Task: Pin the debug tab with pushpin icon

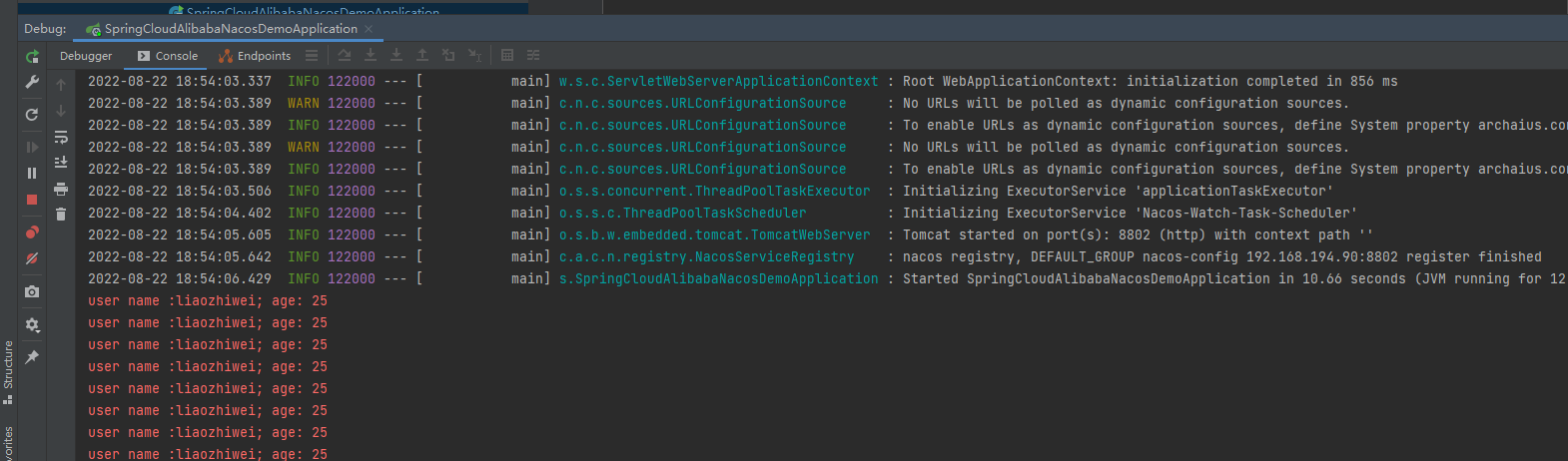Action: pyautogui.click(x=32, y=356)
